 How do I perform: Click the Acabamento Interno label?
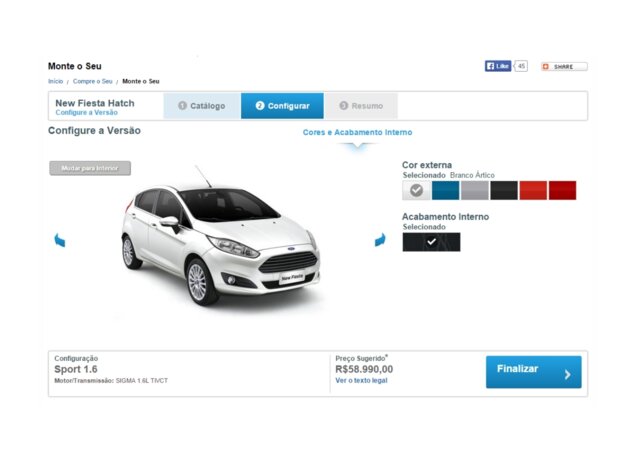(445, 217)
